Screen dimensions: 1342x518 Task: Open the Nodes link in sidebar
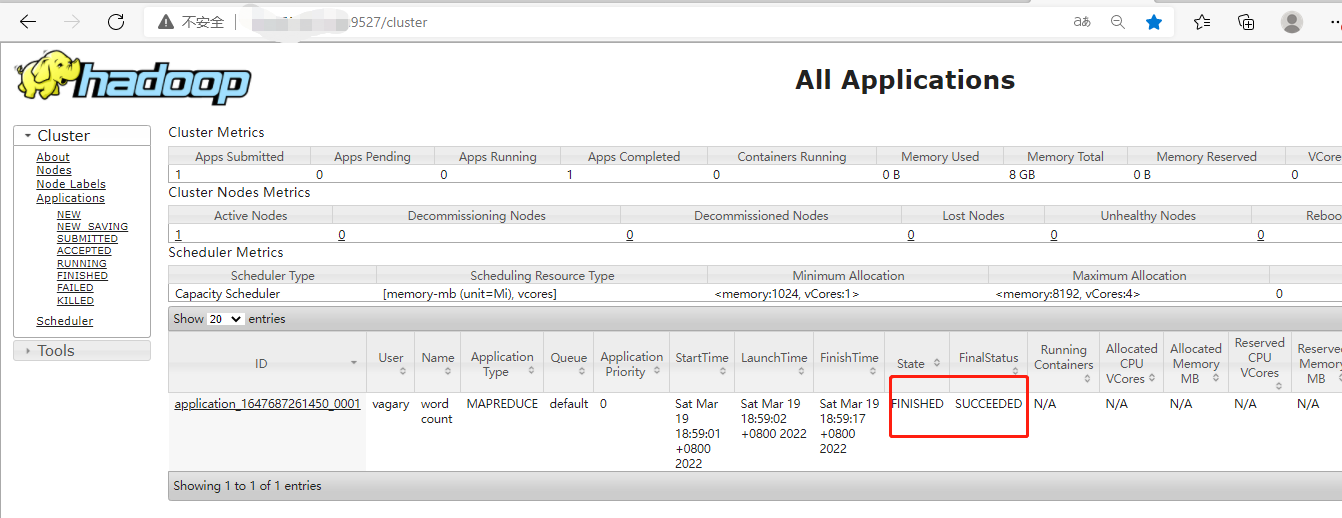(54, 170)
